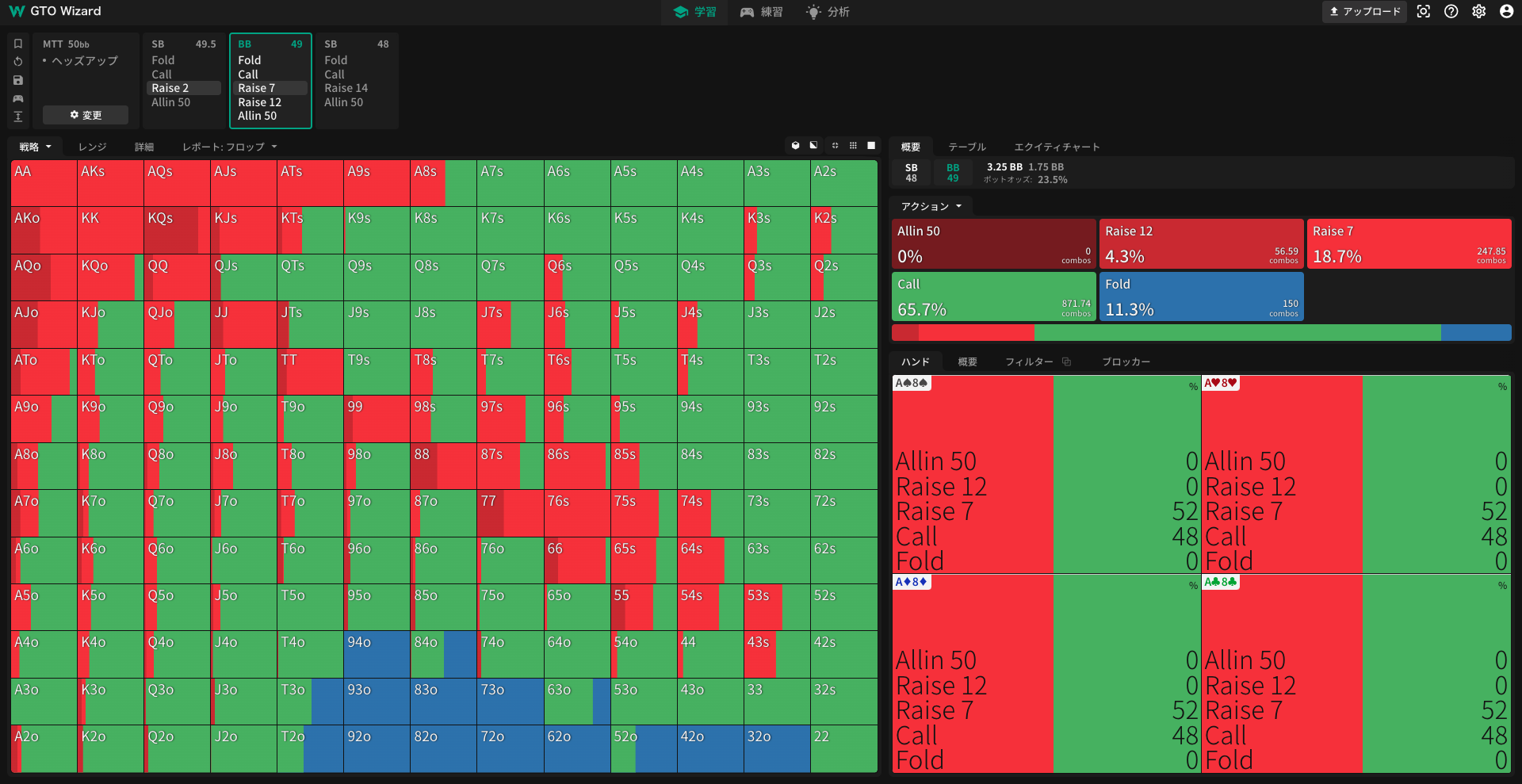Select the T3o hand cell
The image size is (1522, 784).
(310, 701)
